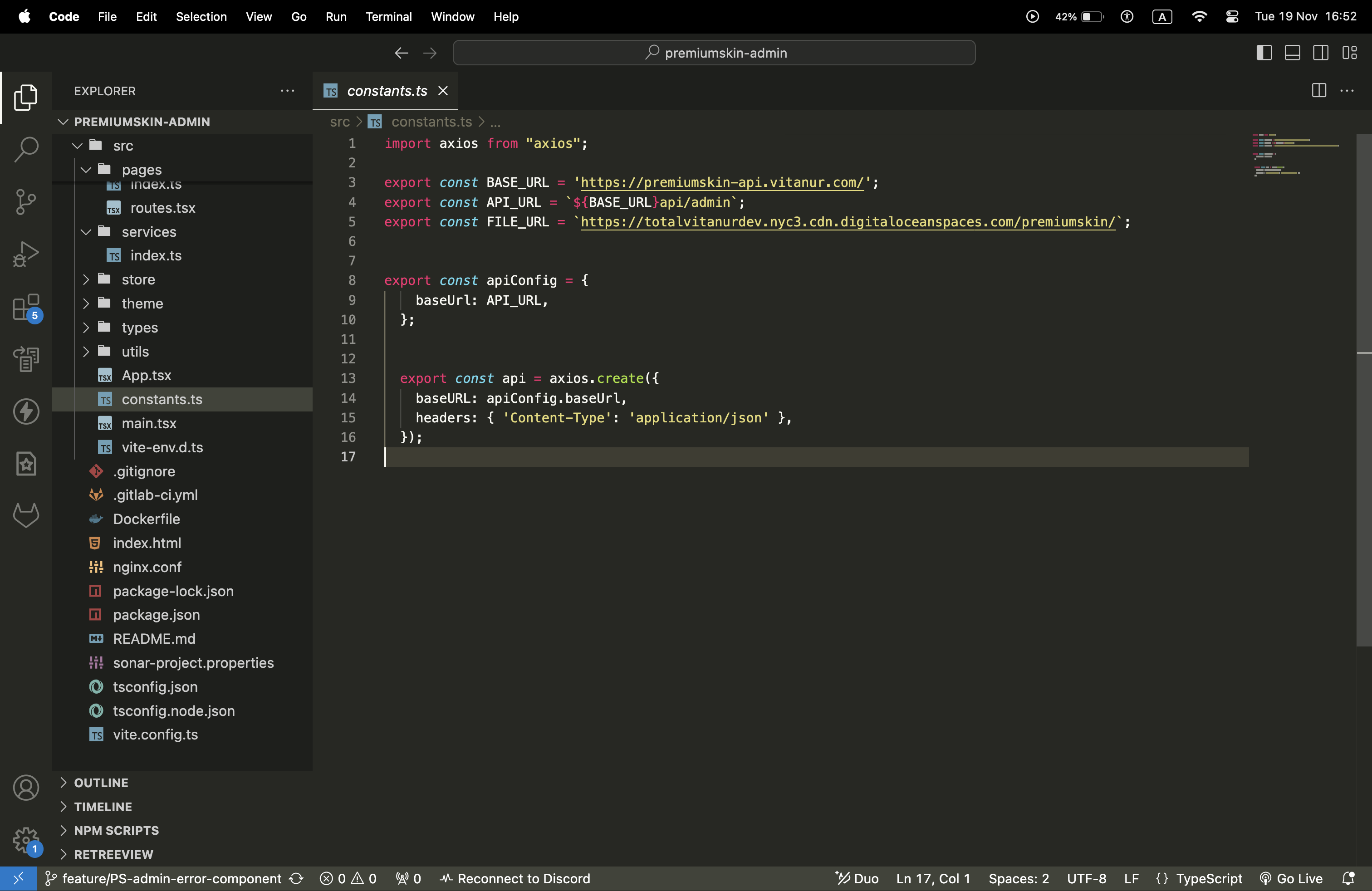Screen dimensions: 1372x891
Task: Open the Run menu
Action: pyautogui.click(x=336, y=17)
